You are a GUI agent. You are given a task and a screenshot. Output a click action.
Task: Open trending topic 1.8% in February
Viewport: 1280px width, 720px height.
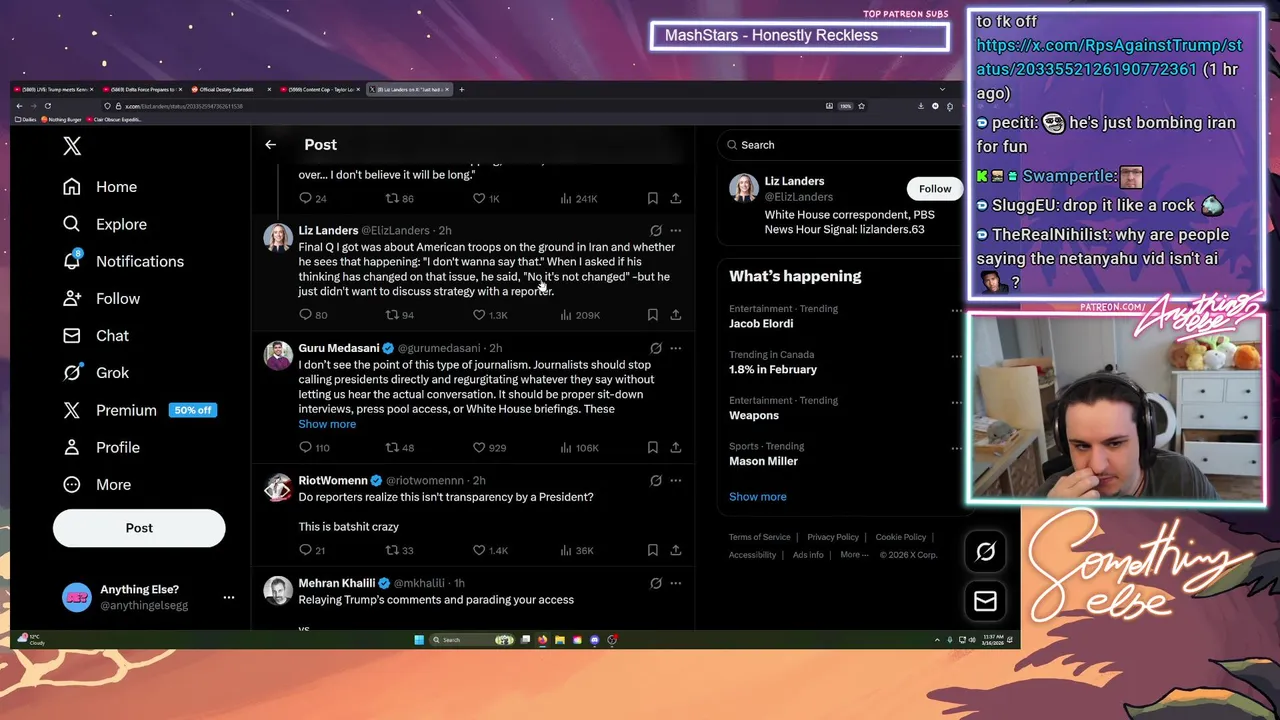pyautogui.click(x=773, y=370)
